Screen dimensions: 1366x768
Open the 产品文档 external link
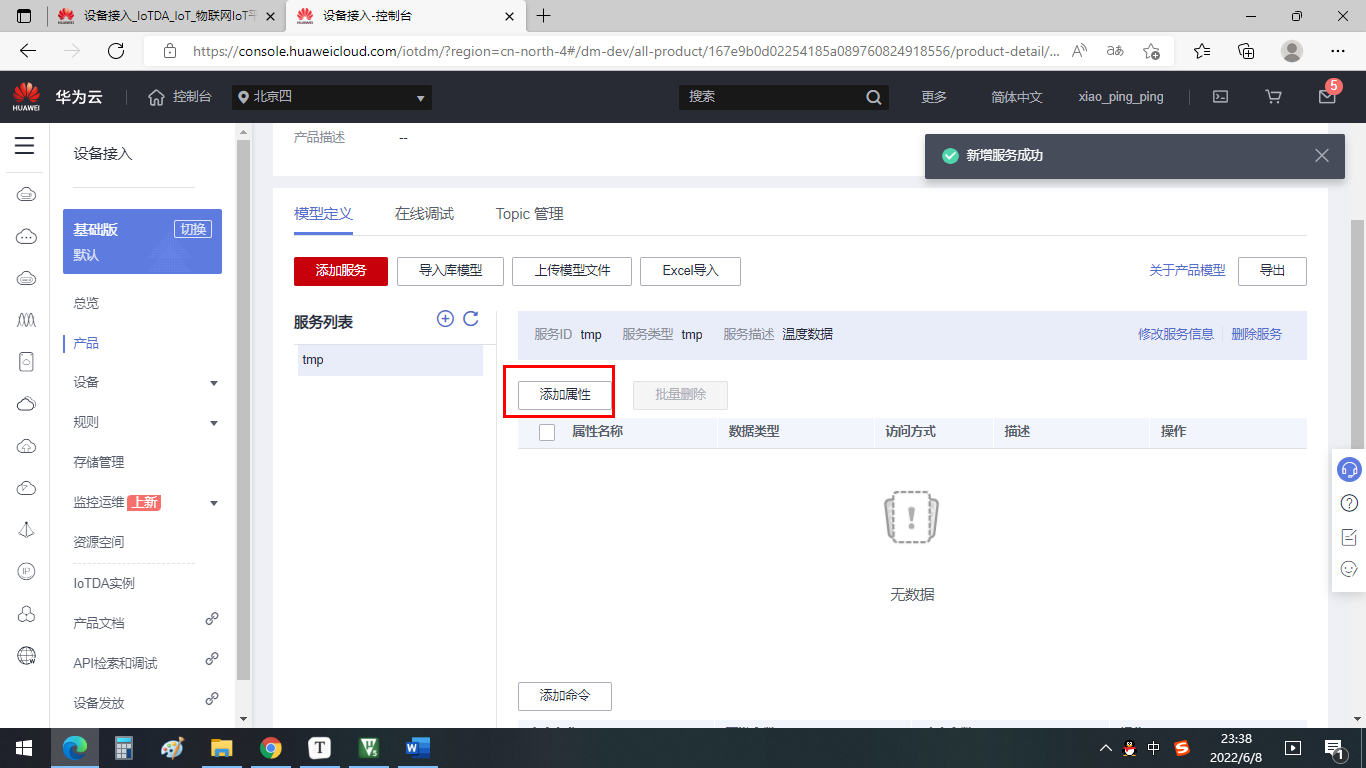pyautogui.click(x=99, y=623)
